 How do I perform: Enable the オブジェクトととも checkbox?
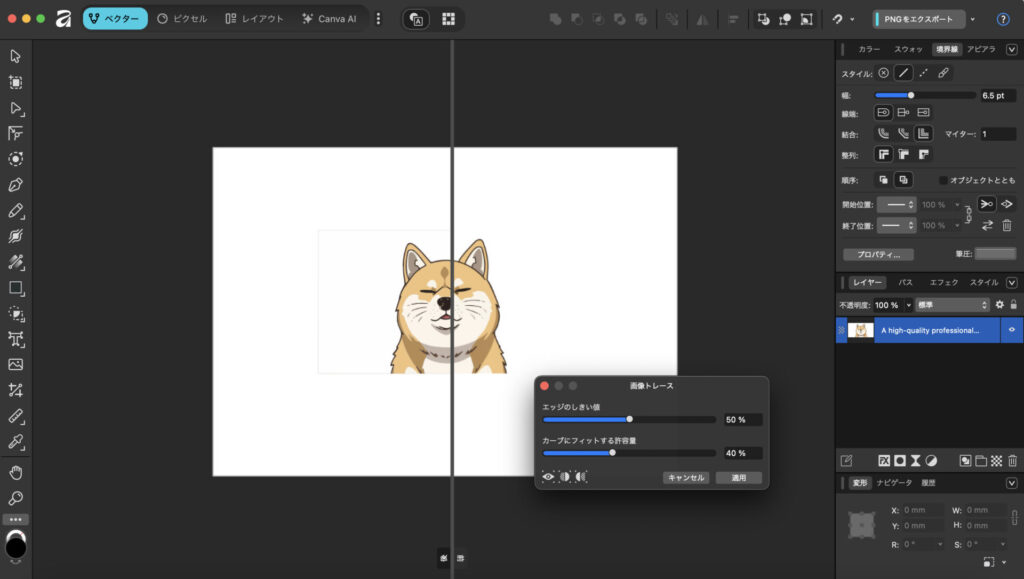943,180
